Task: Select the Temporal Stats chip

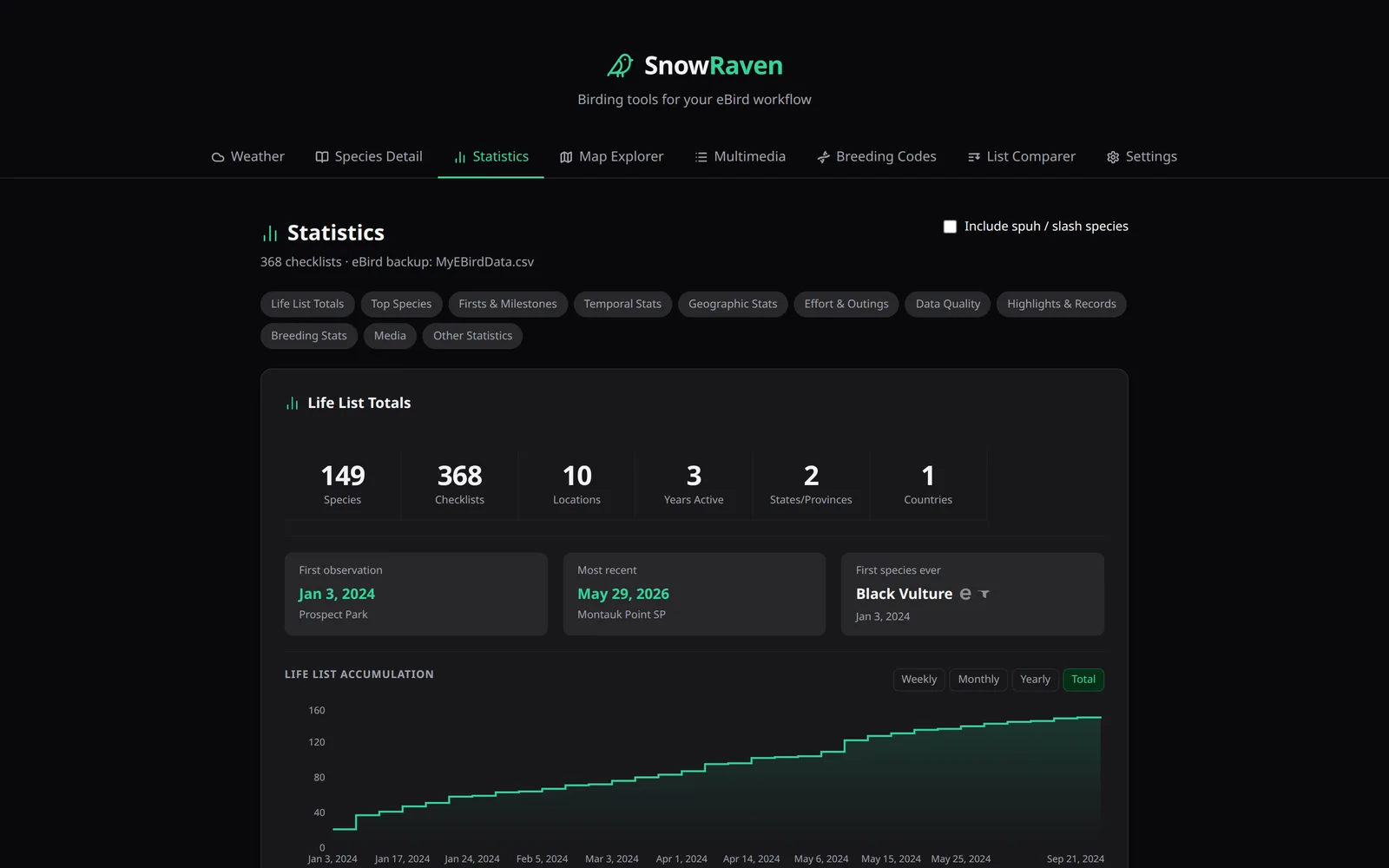Action: click(622, 304)
